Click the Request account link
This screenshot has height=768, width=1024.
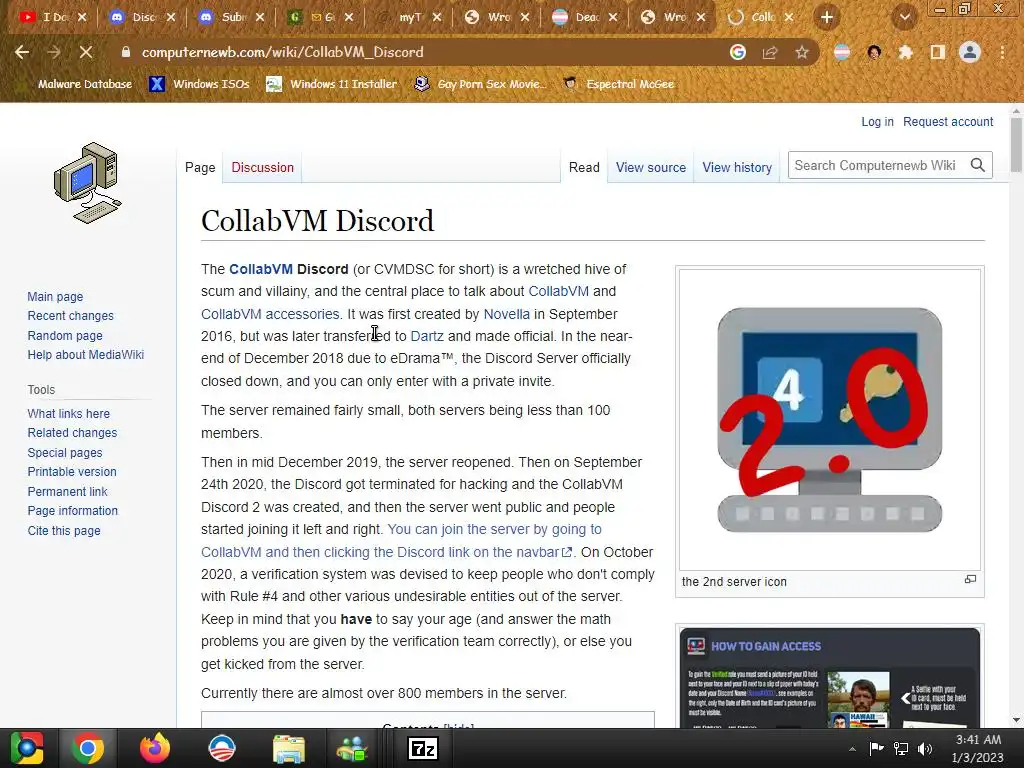coord(948,121)
